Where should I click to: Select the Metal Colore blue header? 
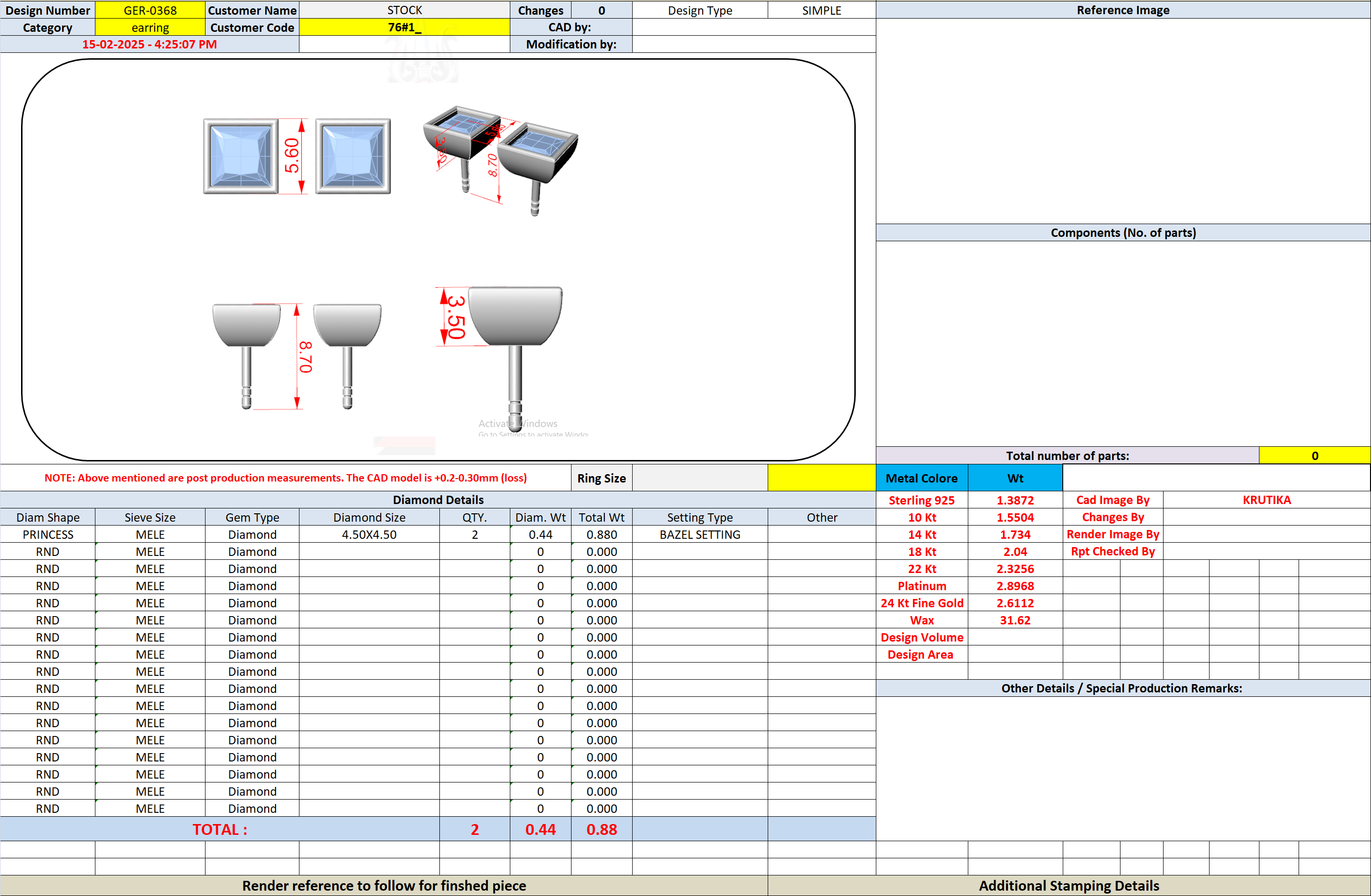922,478
